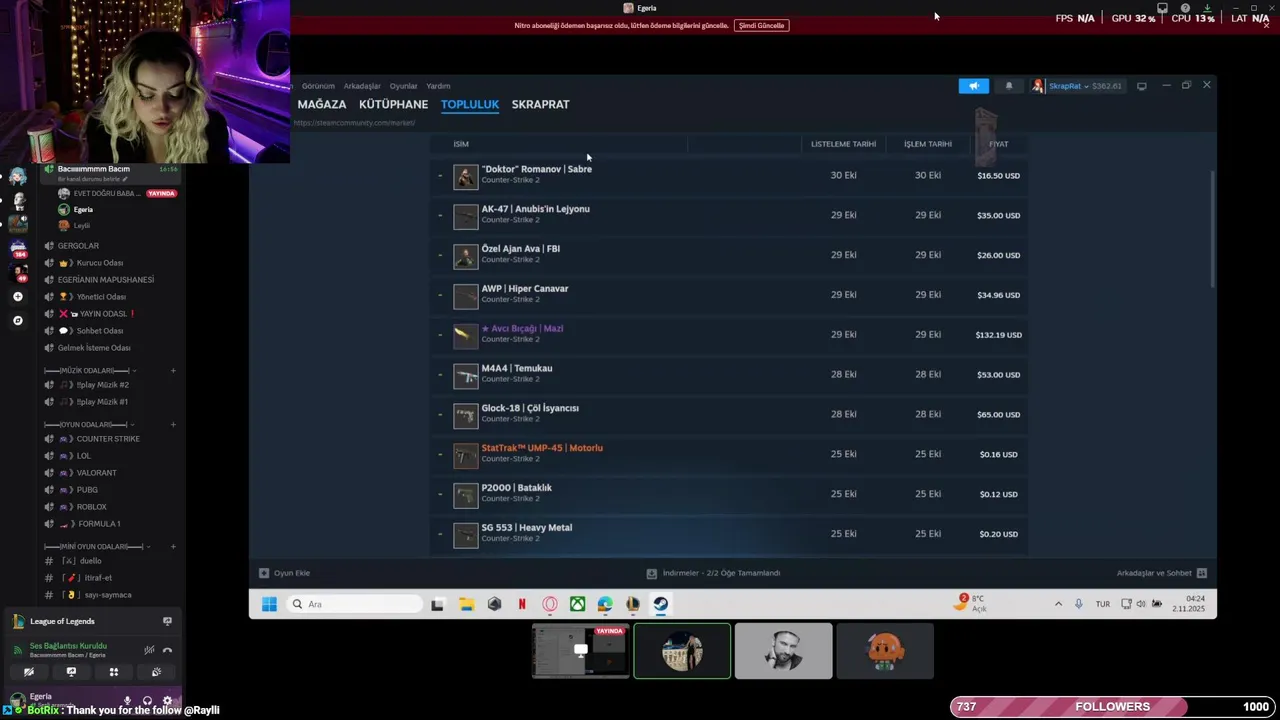1280x720 pixels.
Task: Open the MAĞAZA tab in Steam
Action: 322,104
